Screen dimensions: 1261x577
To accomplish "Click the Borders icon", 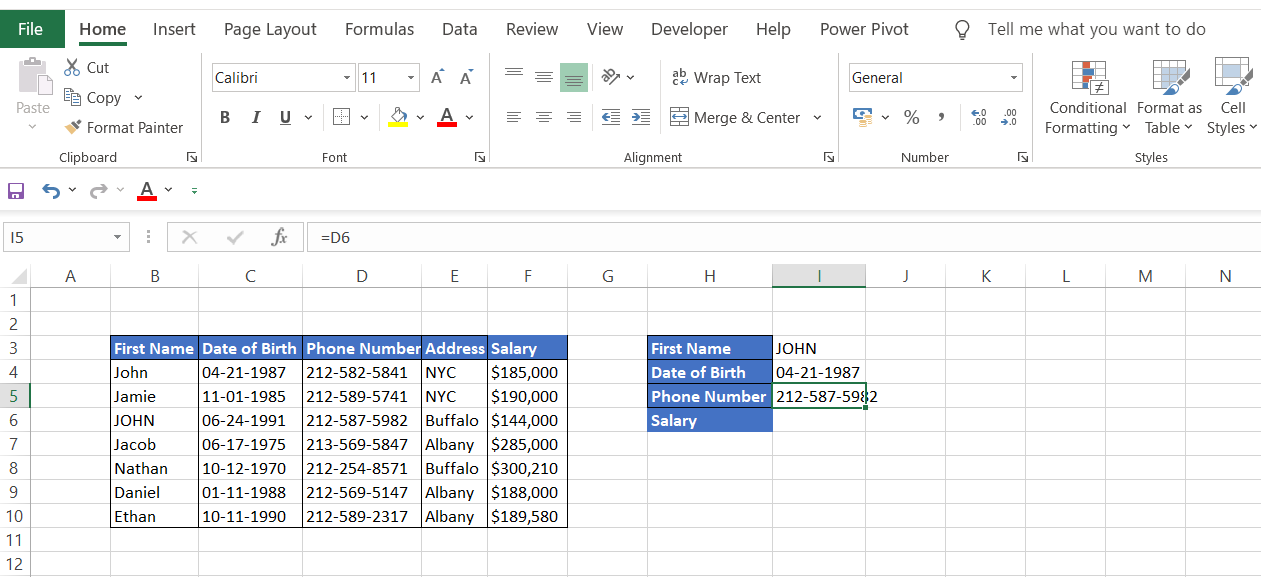I will [341, 118].
